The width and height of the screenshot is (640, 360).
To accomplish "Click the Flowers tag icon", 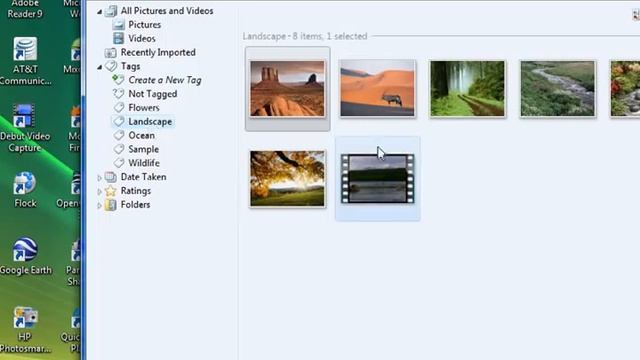I will pyautogui.click(x=119, y=108).
